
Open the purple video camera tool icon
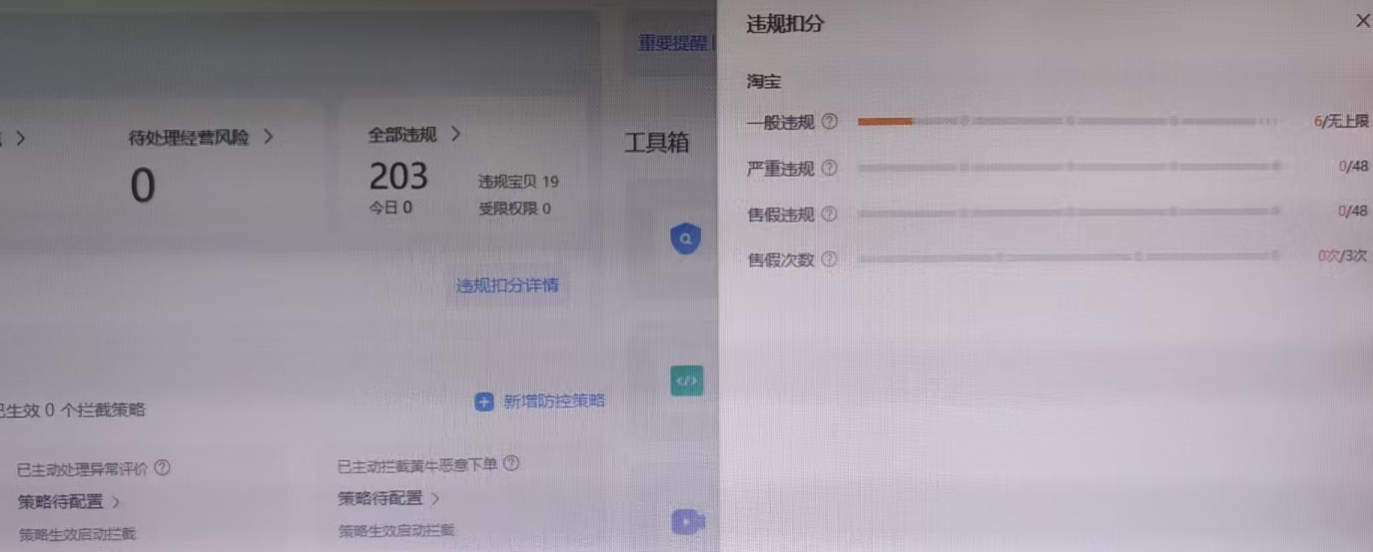coord(687,522)
